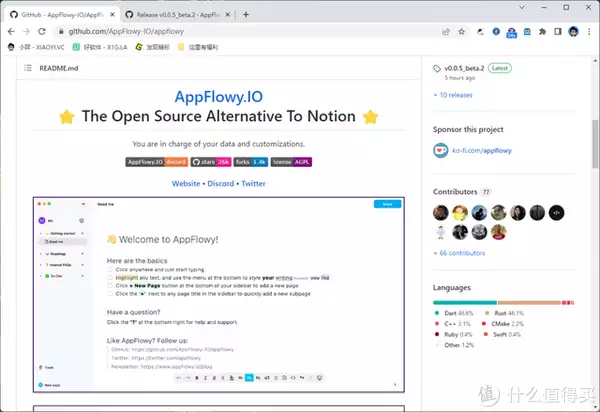Click the Rust 46.1% language entry
Screen dimensions: 600x412
point(504,313)
